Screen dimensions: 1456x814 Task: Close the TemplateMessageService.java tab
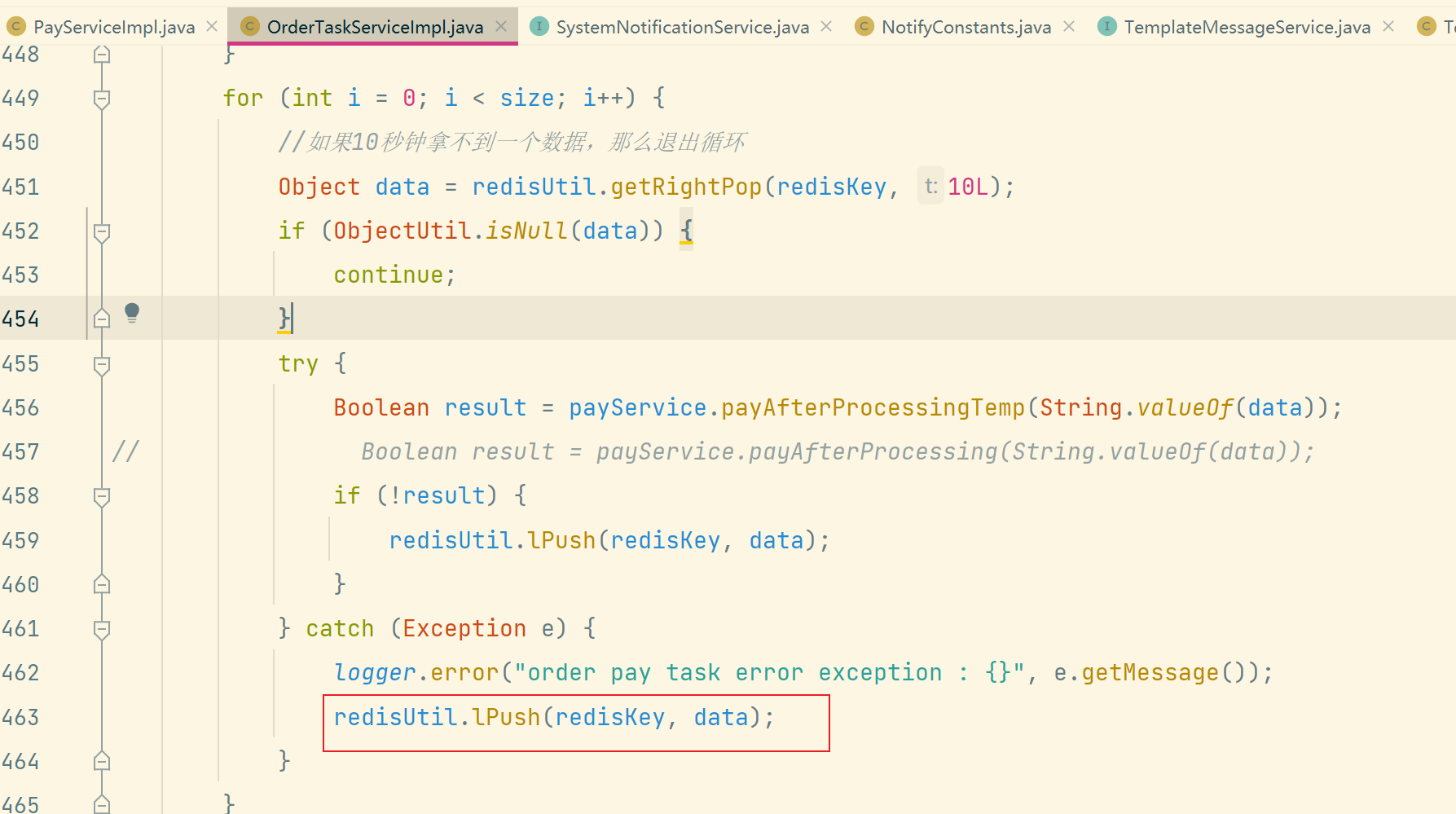click(x=1388, y=26)
